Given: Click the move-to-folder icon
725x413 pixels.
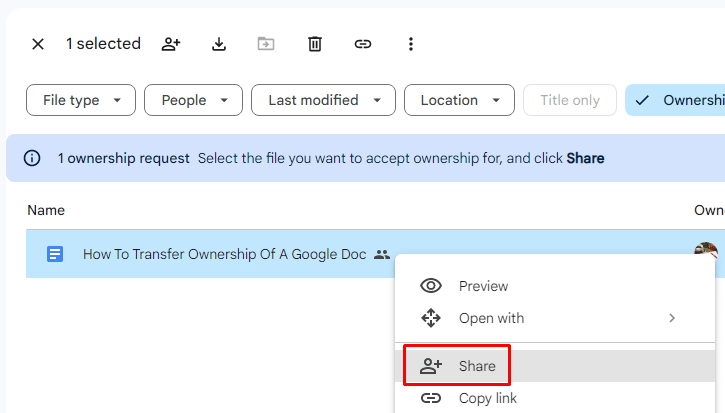Looking at the screenshot, I should pos(266,44).
